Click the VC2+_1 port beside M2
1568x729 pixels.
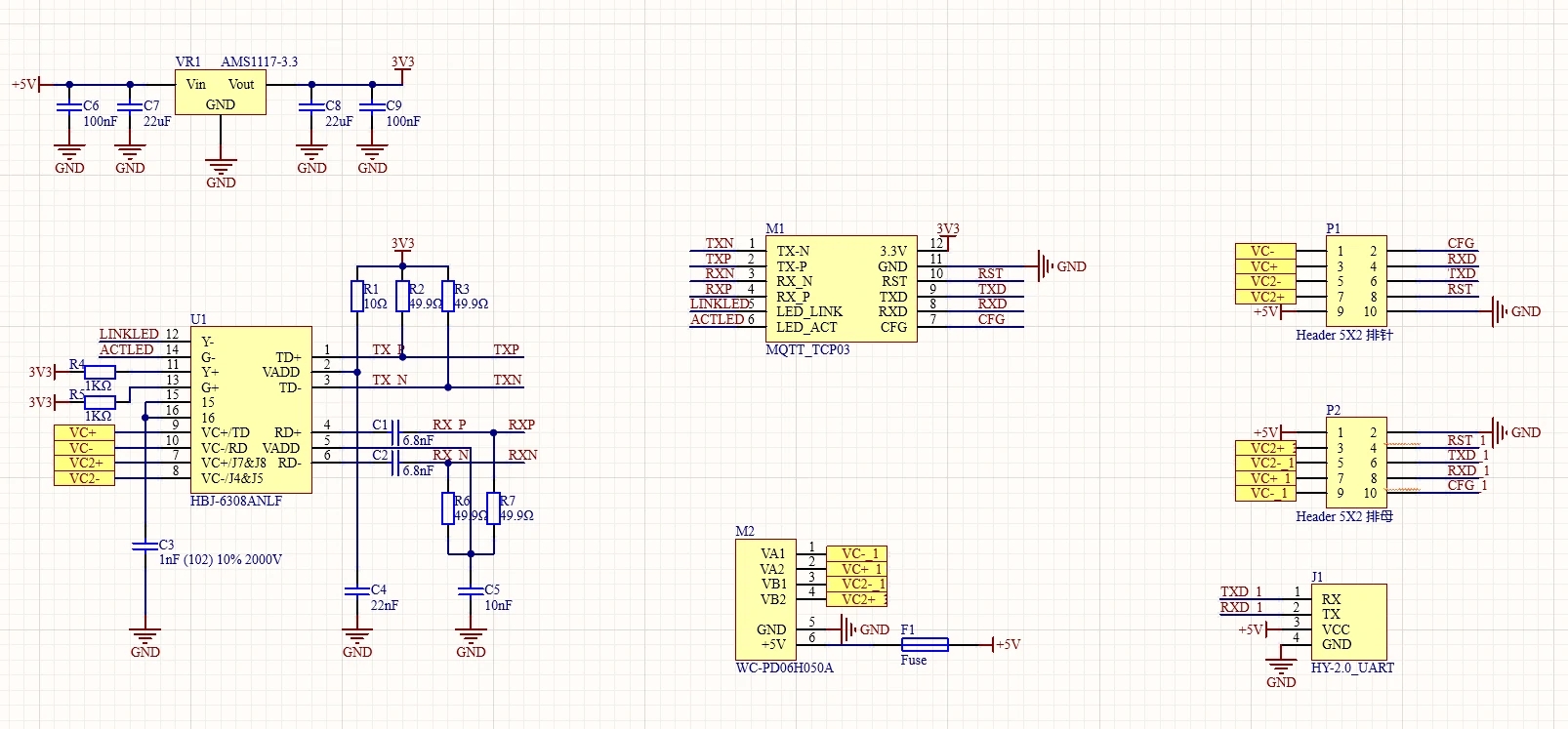click(x=857, y=599)
